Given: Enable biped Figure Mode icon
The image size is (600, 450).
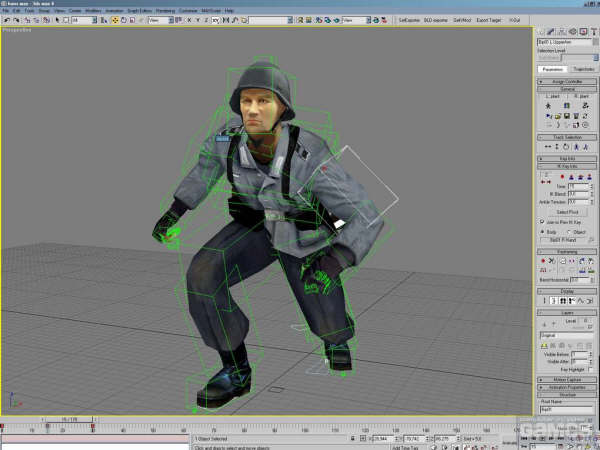Looking at the screenshot, I should pos(548,106).
